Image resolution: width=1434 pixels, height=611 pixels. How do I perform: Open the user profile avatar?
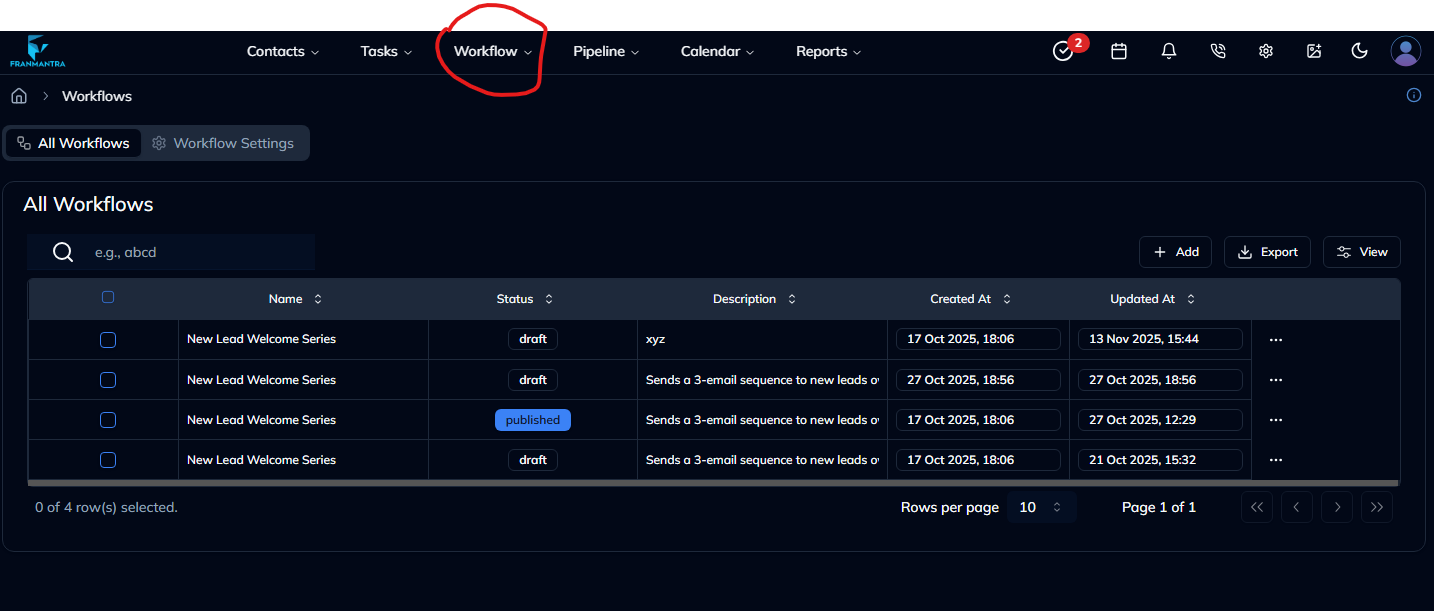coord(1405,51)
